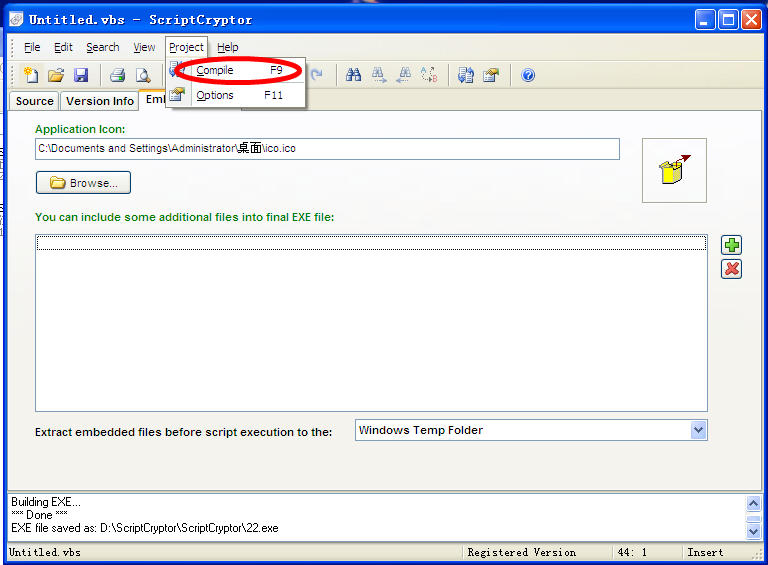Click the Application Icon path field
Viewport: 768px width, 565px height.
click(x=327, y=149)
